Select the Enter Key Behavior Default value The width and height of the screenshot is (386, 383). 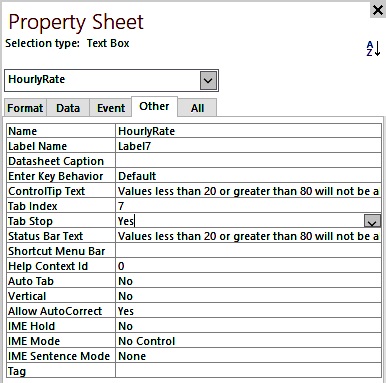pos(248,176)
